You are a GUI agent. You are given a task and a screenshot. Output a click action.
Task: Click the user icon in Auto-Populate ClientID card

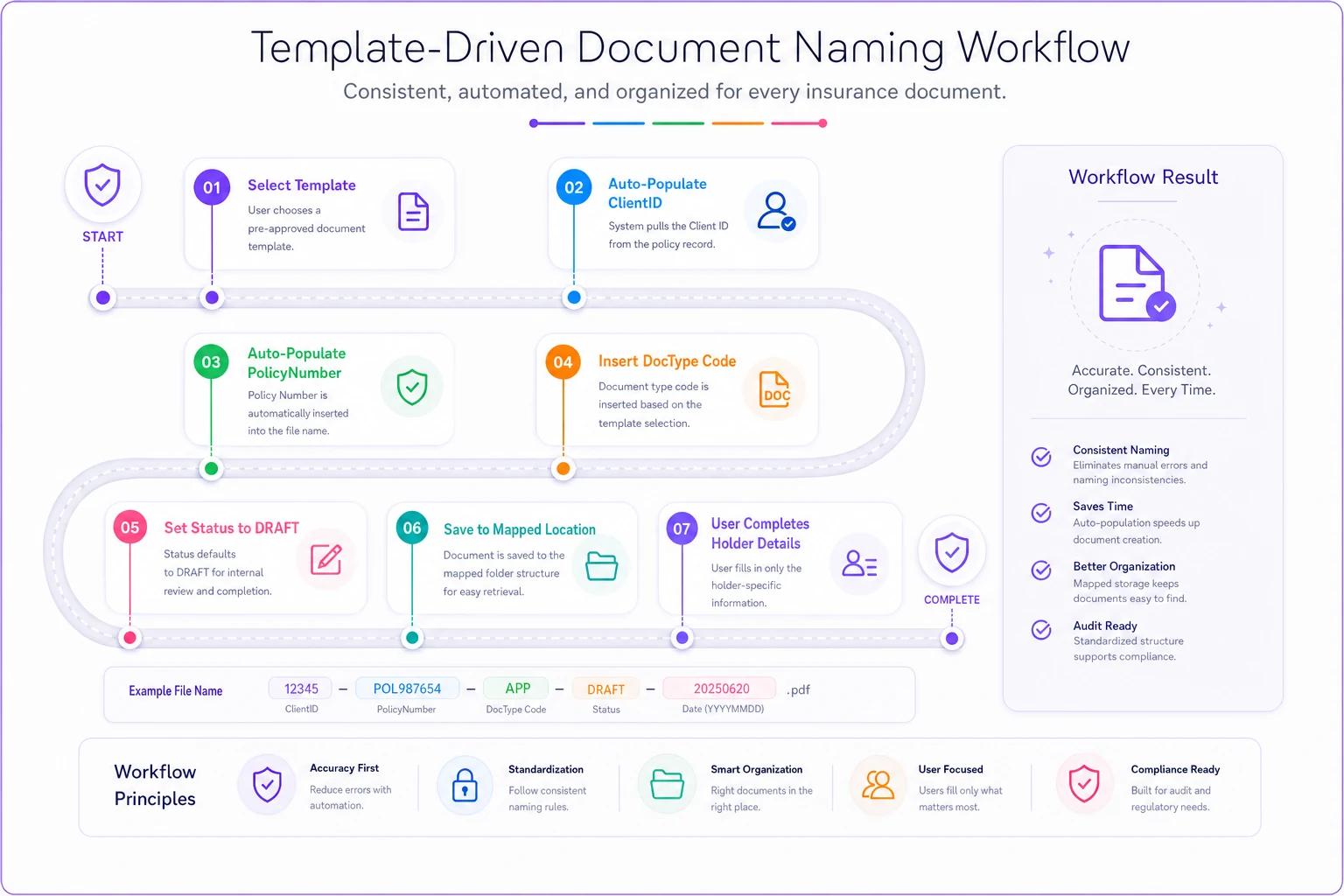coord(776,211)
